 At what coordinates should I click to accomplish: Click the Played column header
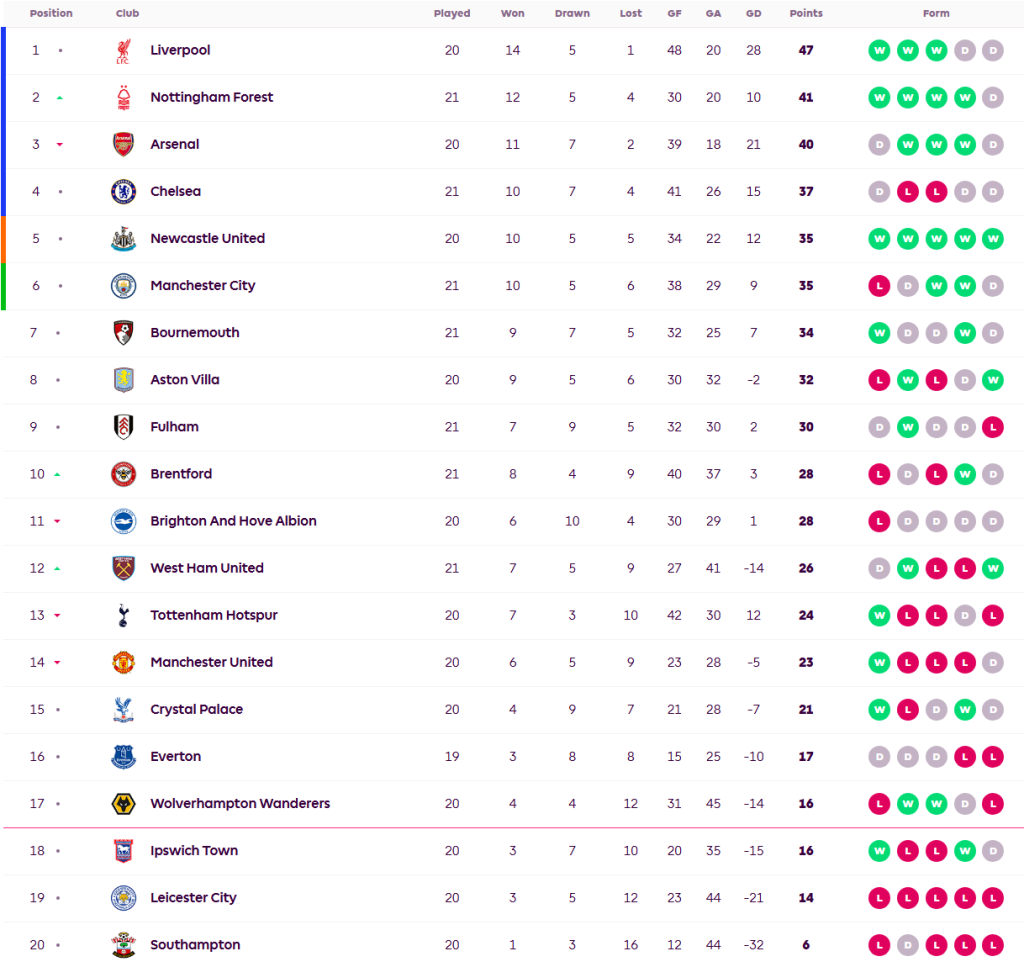coord(452,14)
